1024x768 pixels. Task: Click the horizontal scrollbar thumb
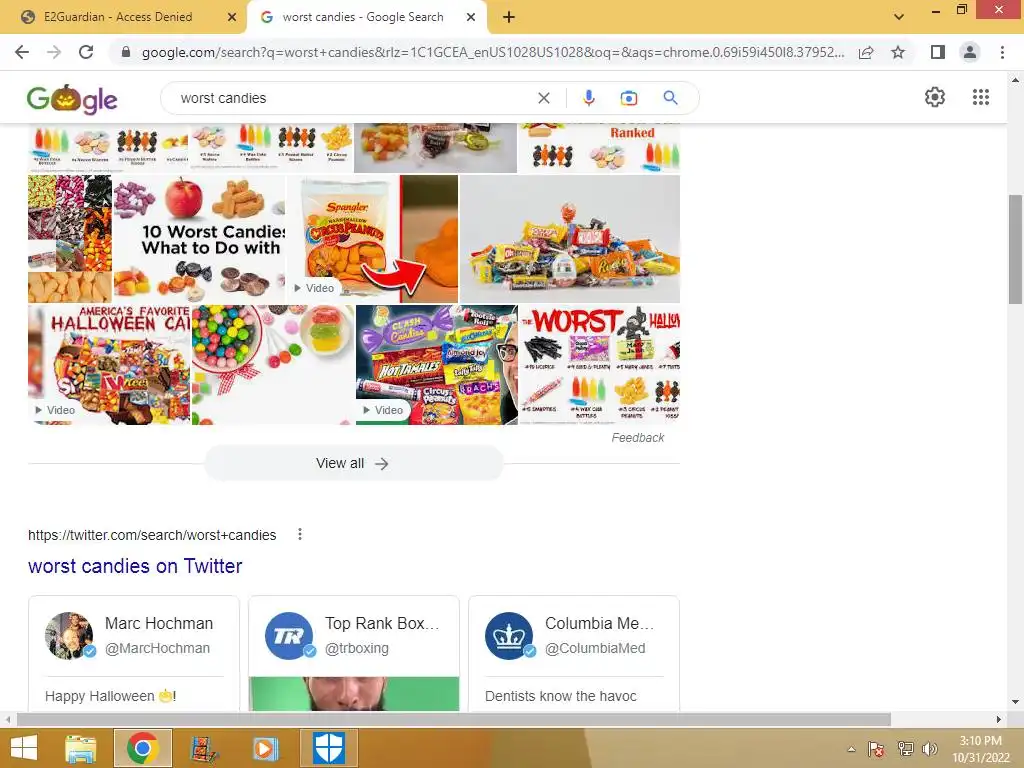coord(454,719)
